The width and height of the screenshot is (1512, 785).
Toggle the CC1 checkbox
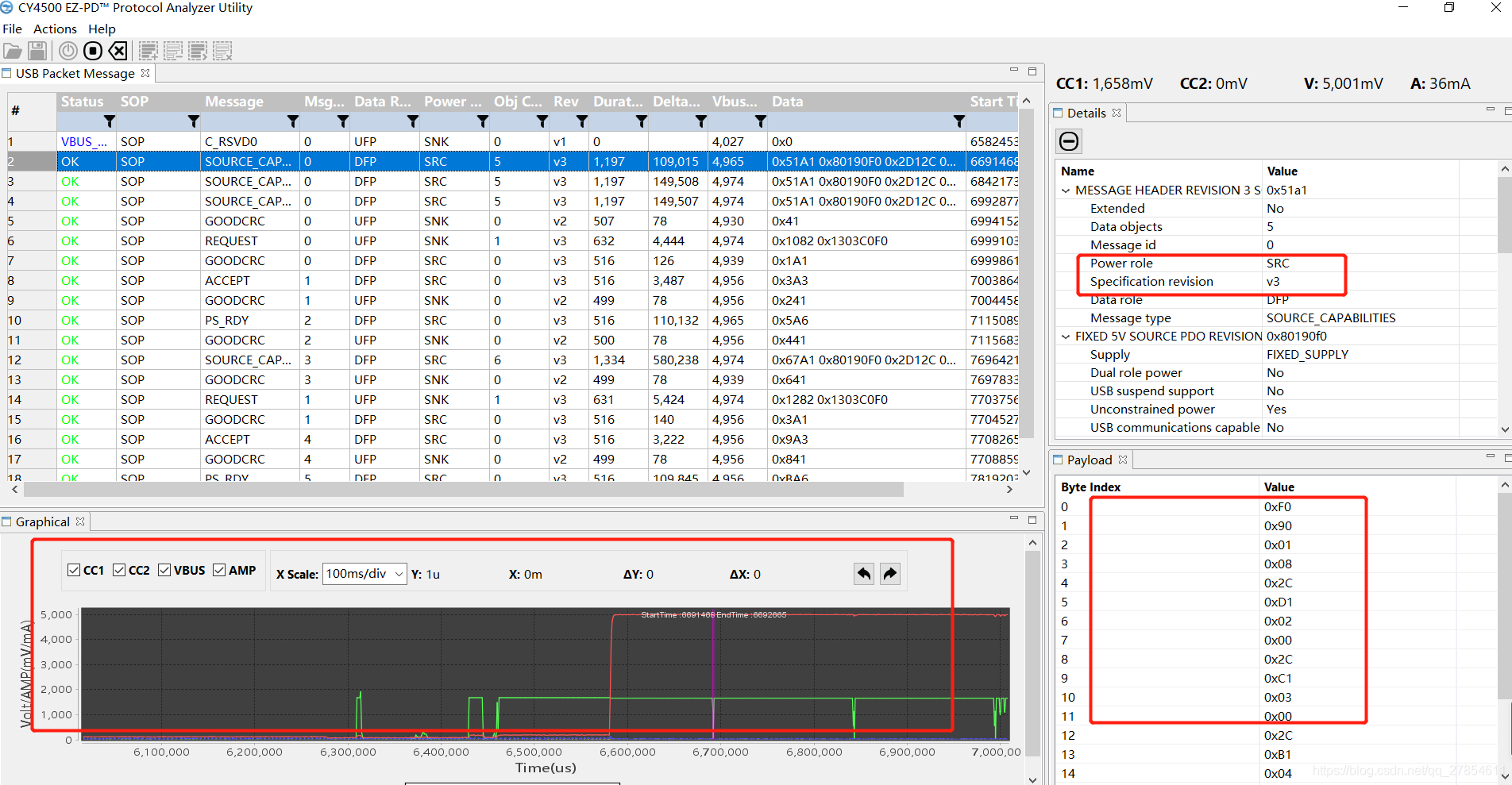(74, 570)
